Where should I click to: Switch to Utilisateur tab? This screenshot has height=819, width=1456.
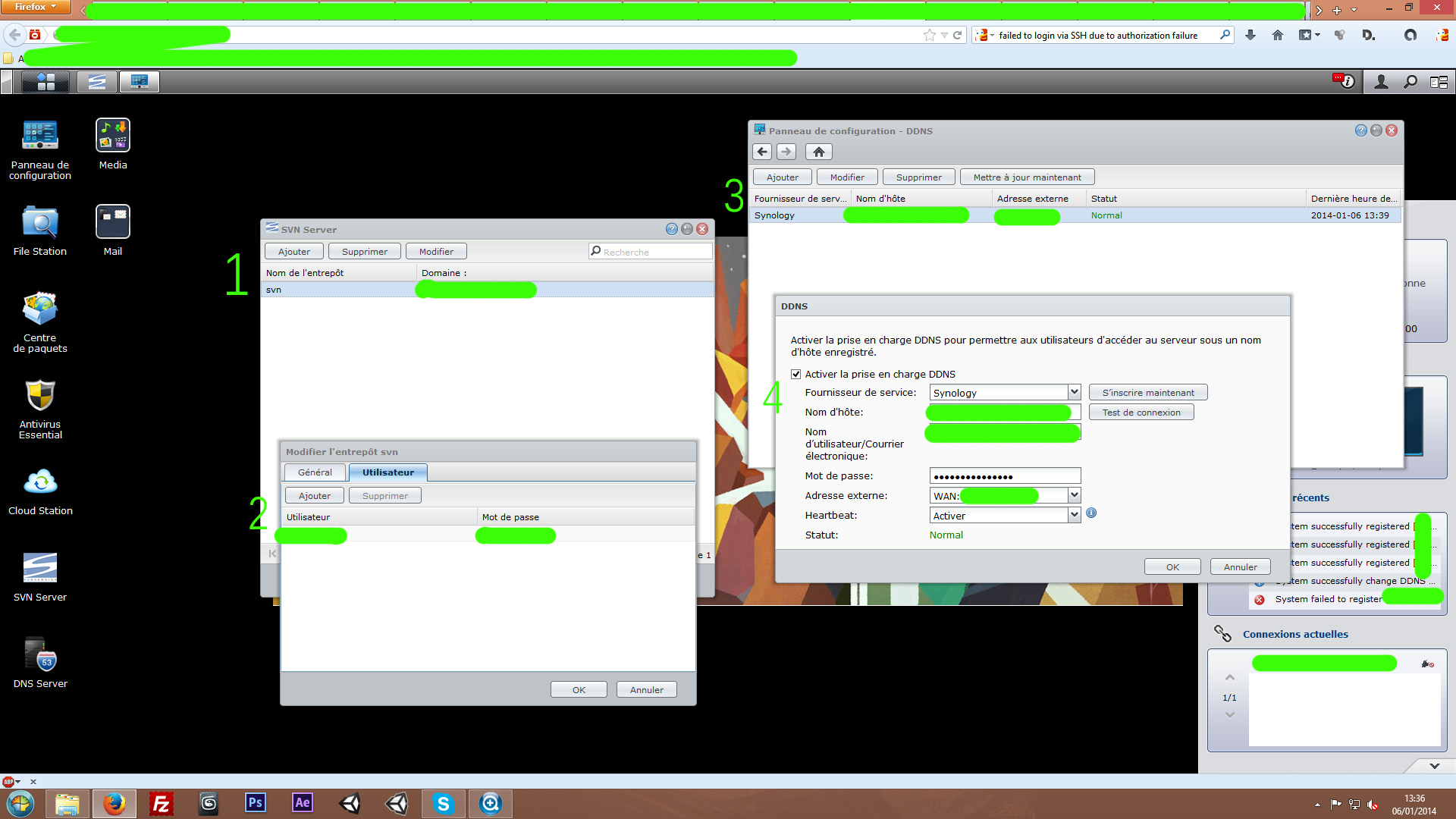tap(388, 472)
